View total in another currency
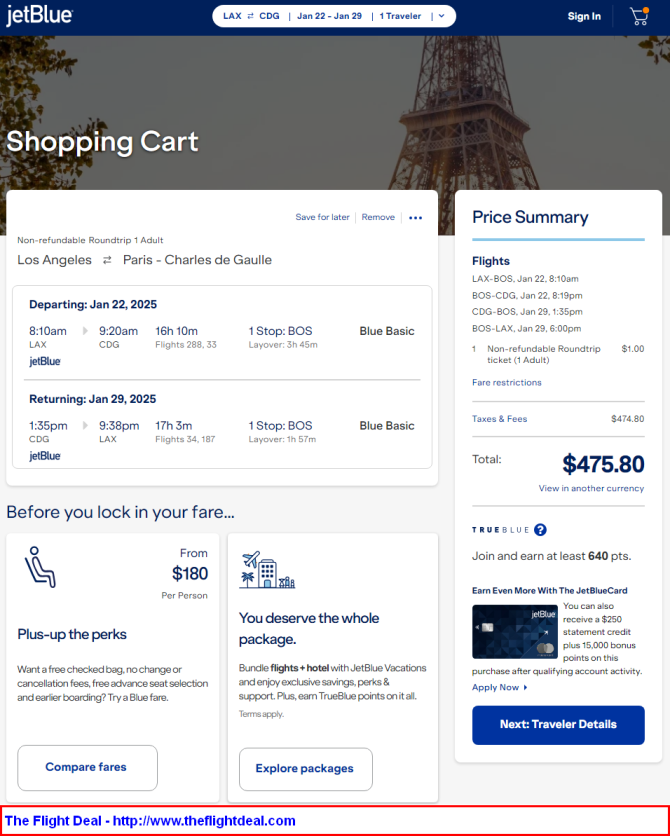The width and height of the screenshot is (670, 836). coord(591,488)
